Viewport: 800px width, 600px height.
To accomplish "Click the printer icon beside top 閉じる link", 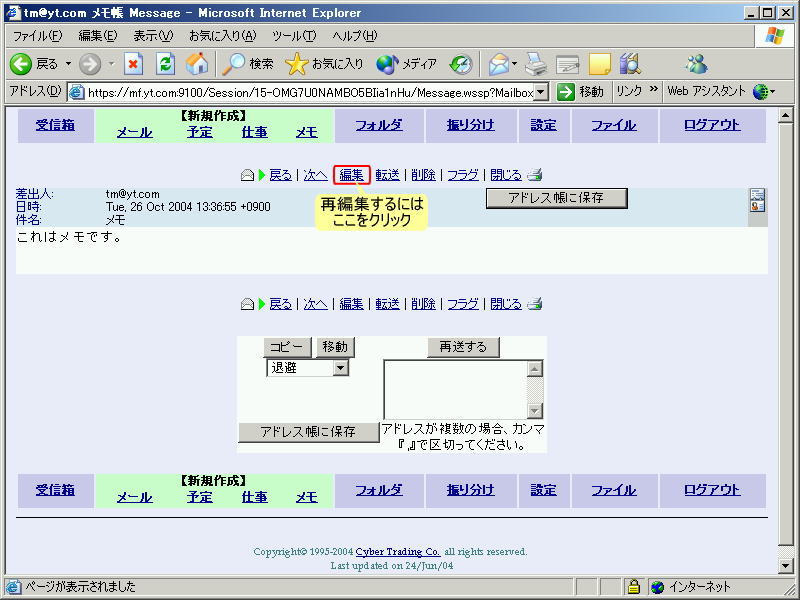I will (535, 175).
